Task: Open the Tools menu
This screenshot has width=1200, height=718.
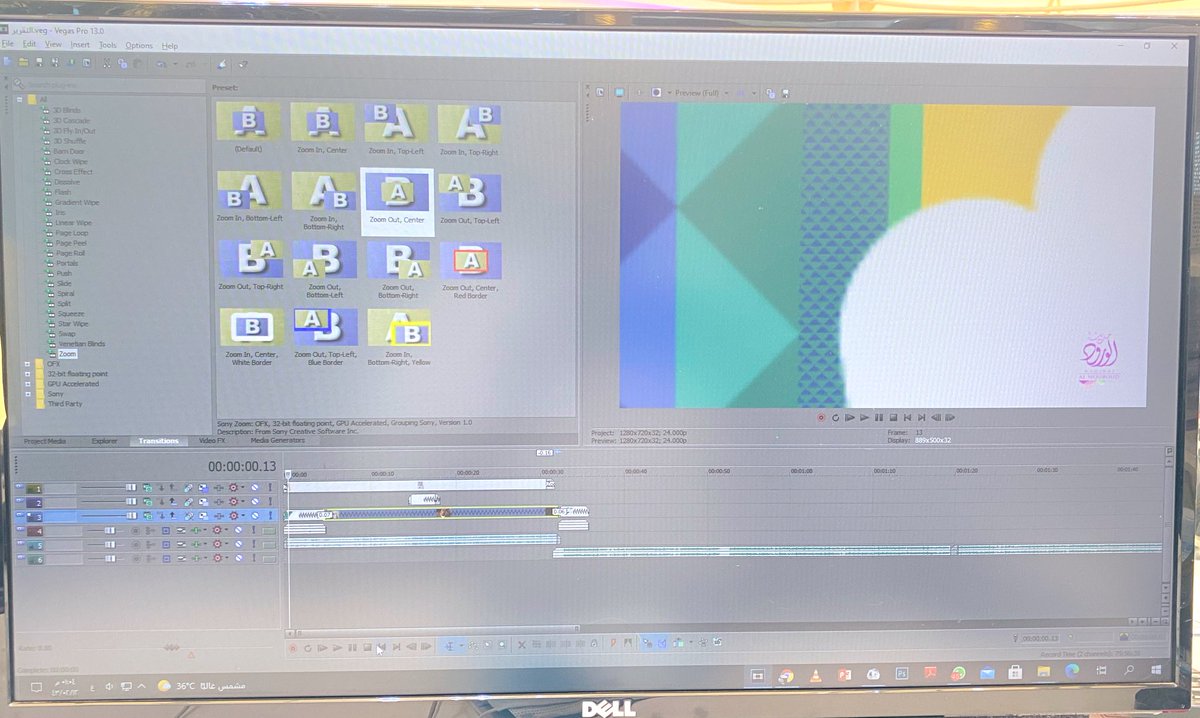Action: point(108,45)
